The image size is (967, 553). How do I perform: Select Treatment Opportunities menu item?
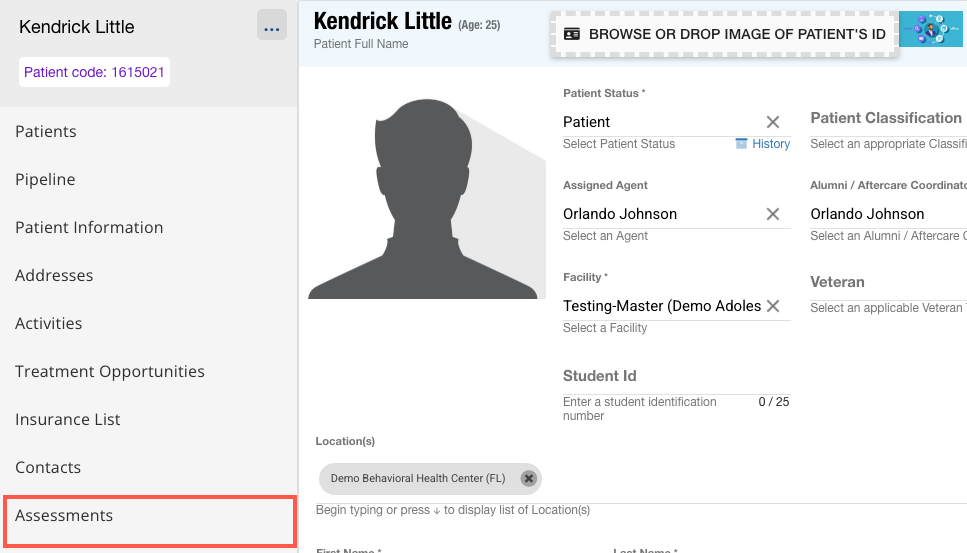(110, 372)
